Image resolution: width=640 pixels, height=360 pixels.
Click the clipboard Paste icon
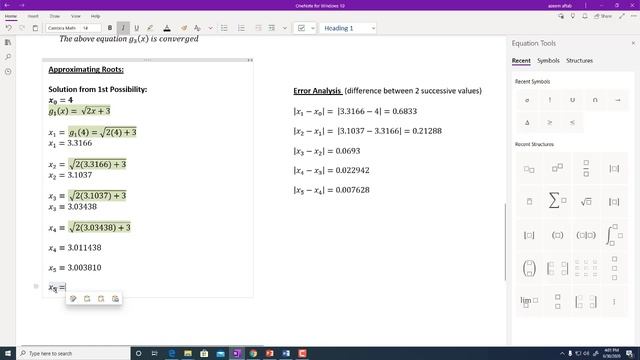[x=35, y=28]
